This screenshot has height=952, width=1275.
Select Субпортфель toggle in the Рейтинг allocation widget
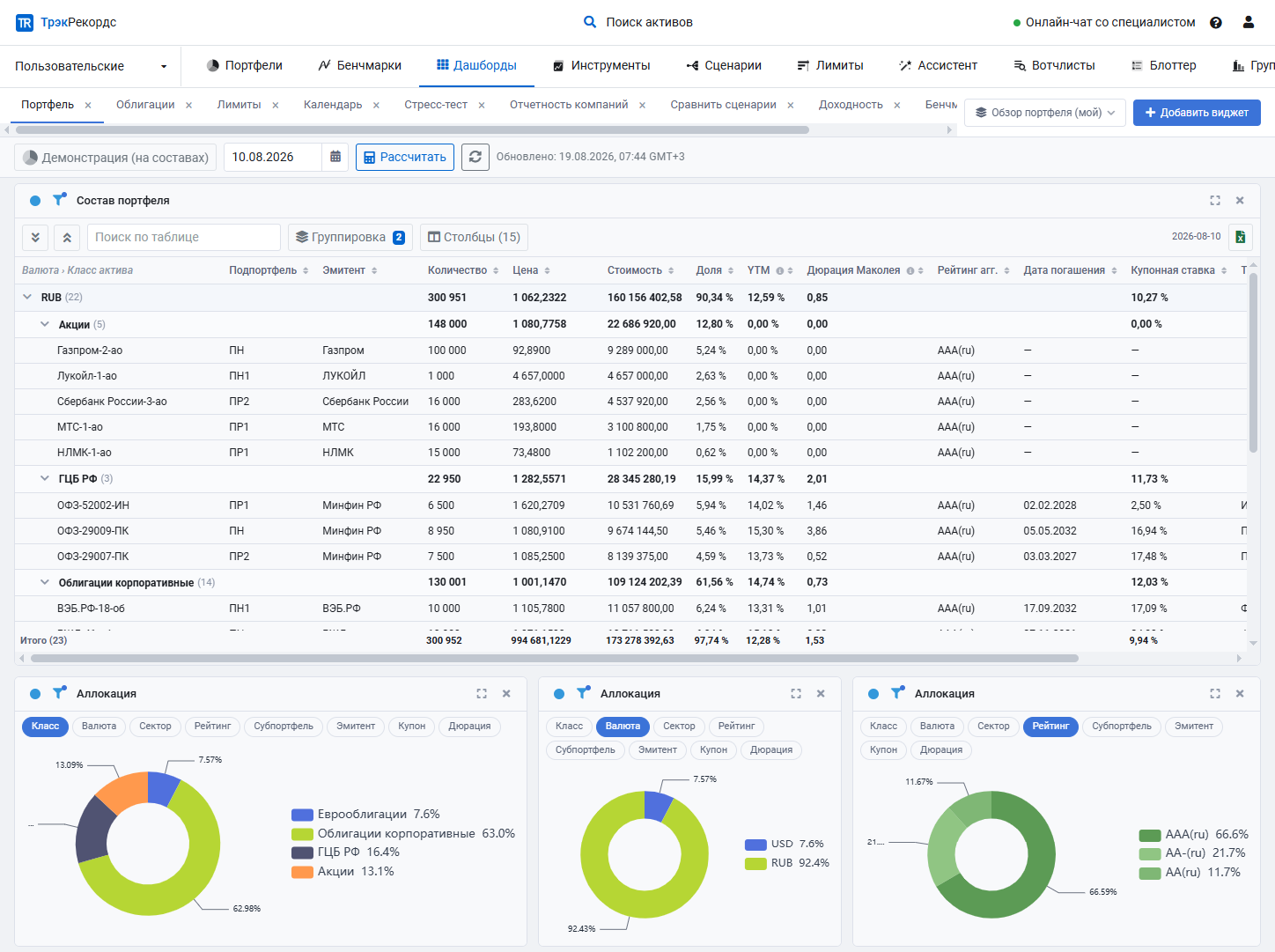click(x=1122, y=727)
